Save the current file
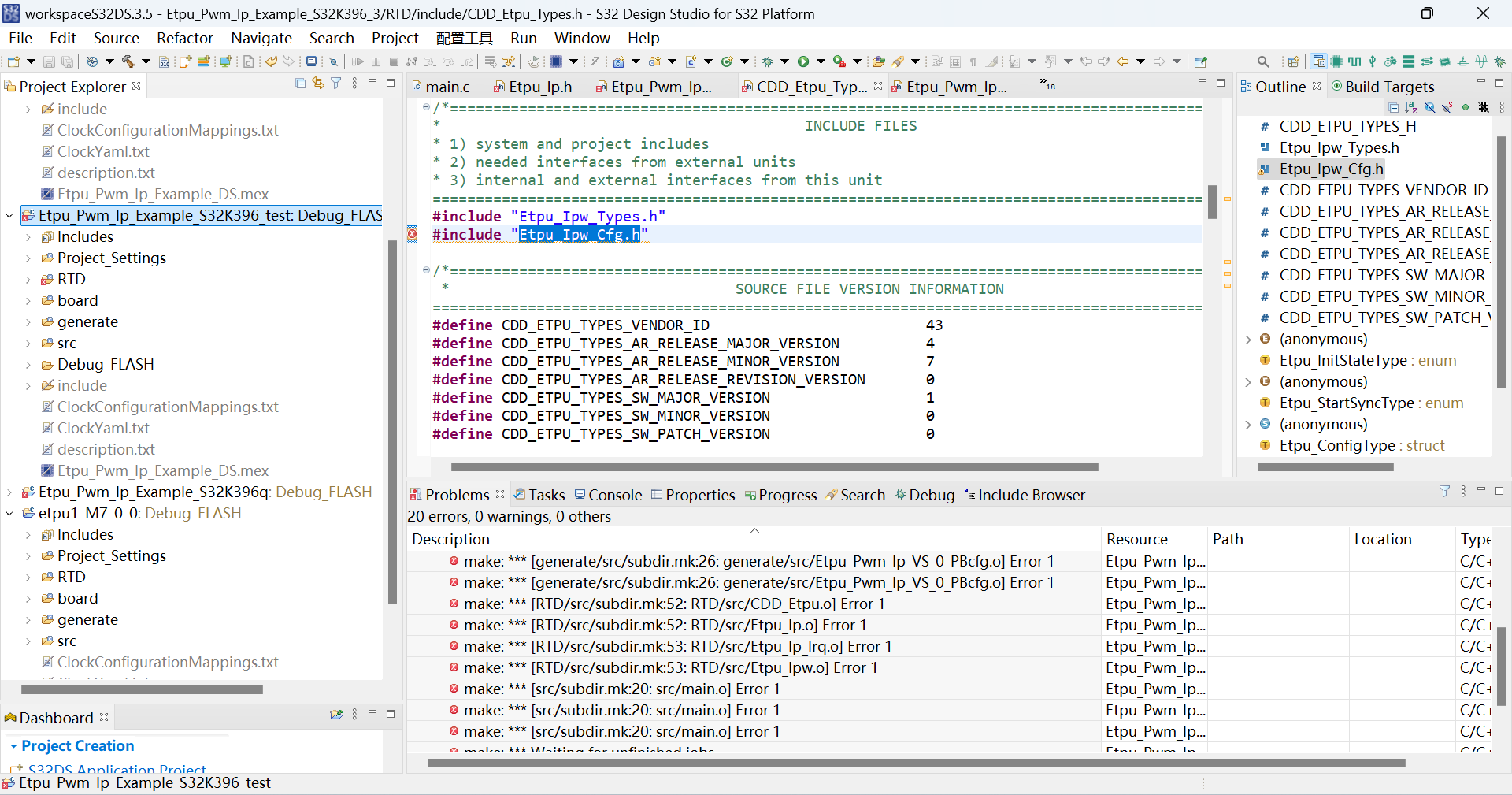Viewport: 1512px width, 795px height. coord(49,61)
